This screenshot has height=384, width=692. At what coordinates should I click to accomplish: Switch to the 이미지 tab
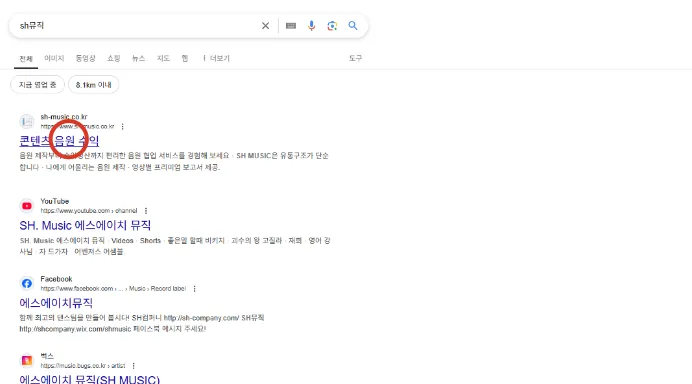point(54,58)
